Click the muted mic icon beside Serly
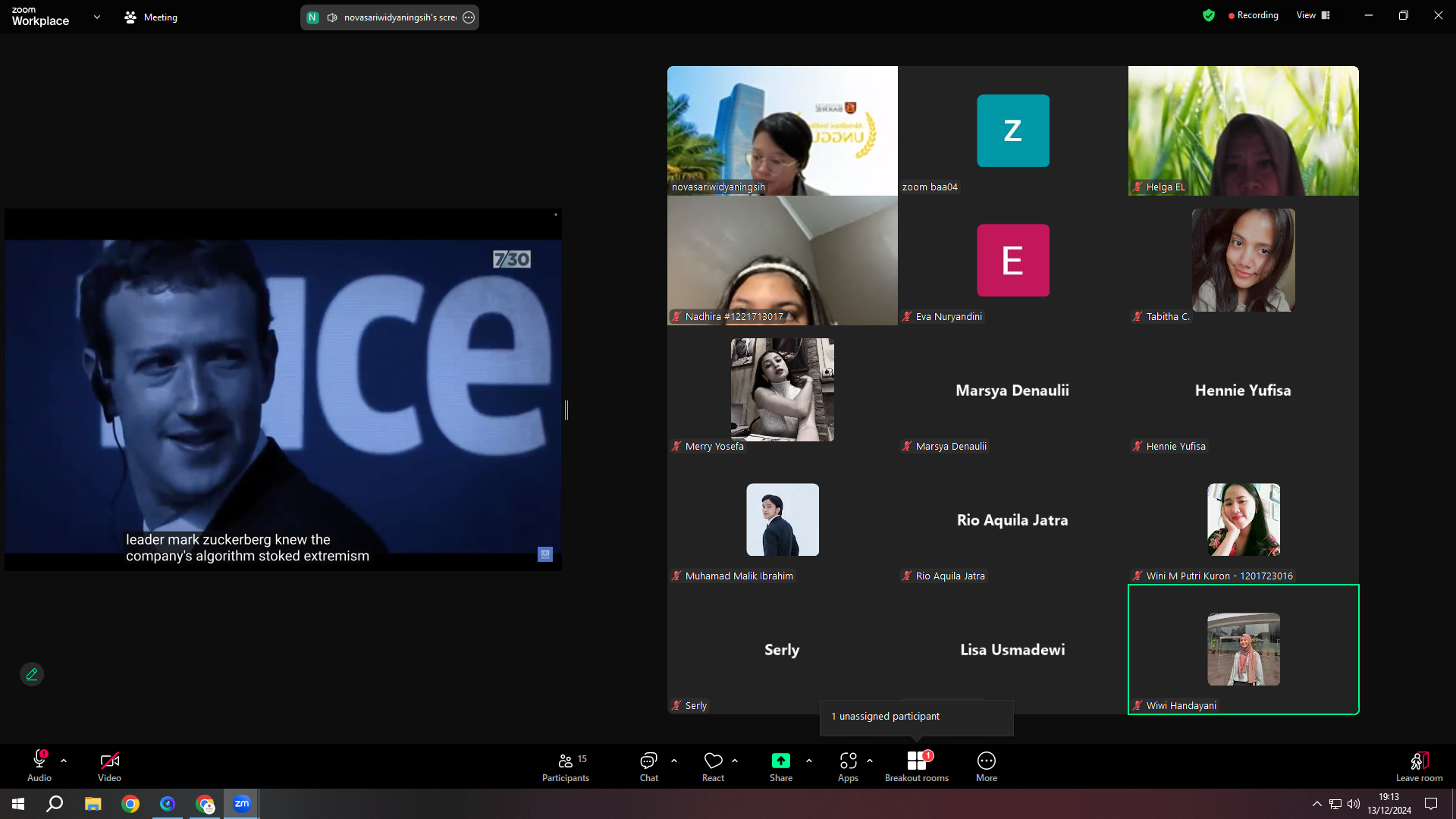The height and width of the screenshot is (819, 1456). 676,705
